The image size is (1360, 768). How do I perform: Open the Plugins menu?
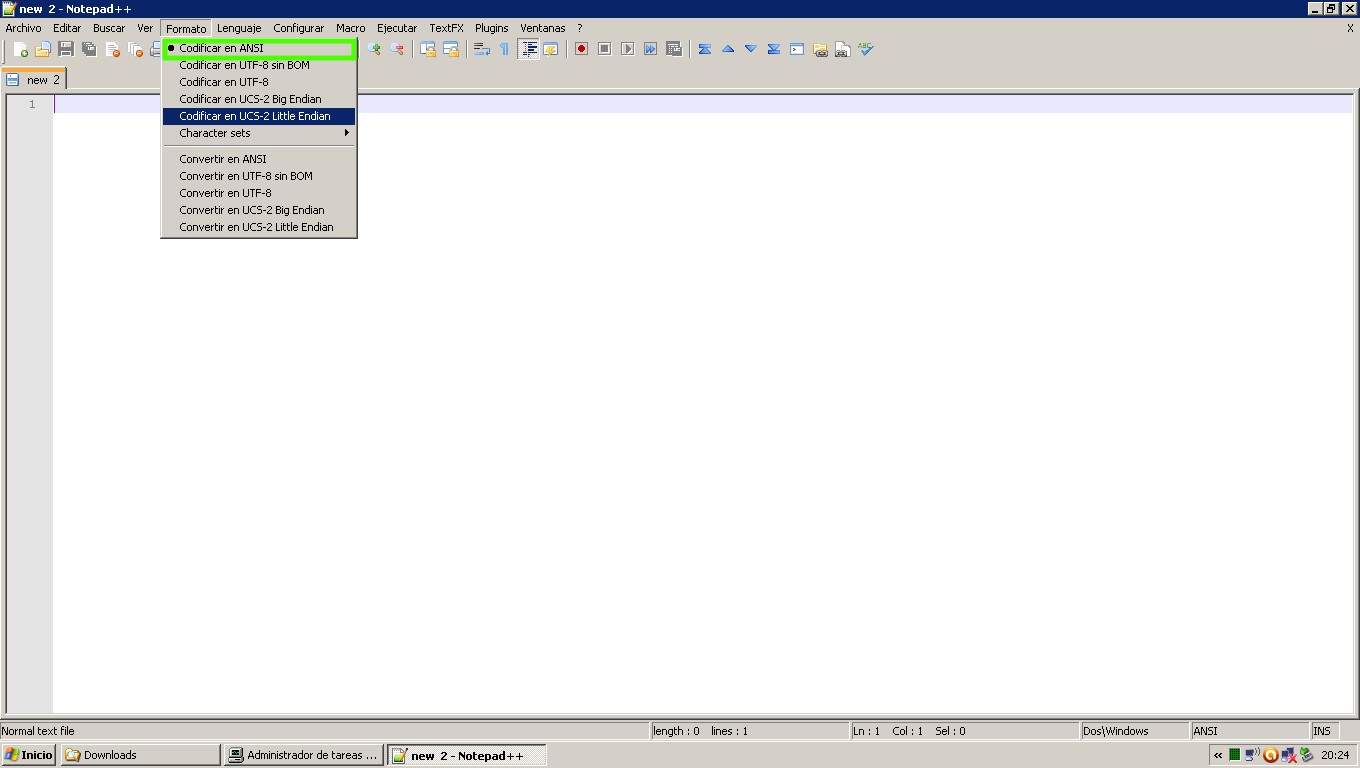(x=492, y=28)
